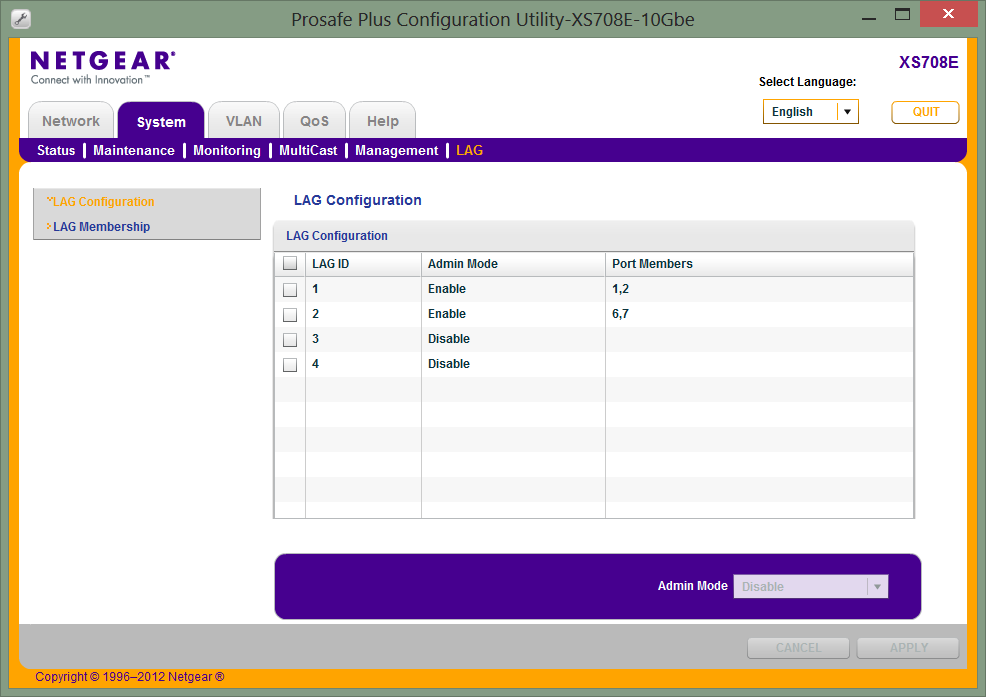Click the NETGEAR logo
The width and height of the screenshot is (986, 697).
103,67
